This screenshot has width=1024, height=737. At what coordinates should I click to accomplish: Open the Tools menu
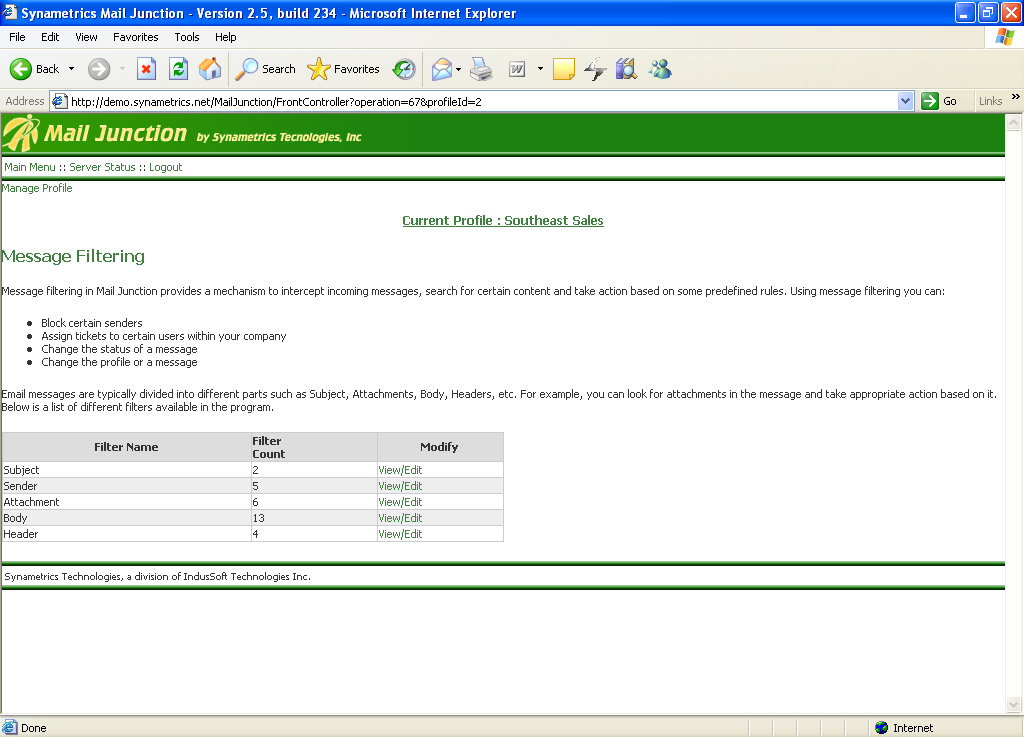pyautogui.click(x=187, y=37)
